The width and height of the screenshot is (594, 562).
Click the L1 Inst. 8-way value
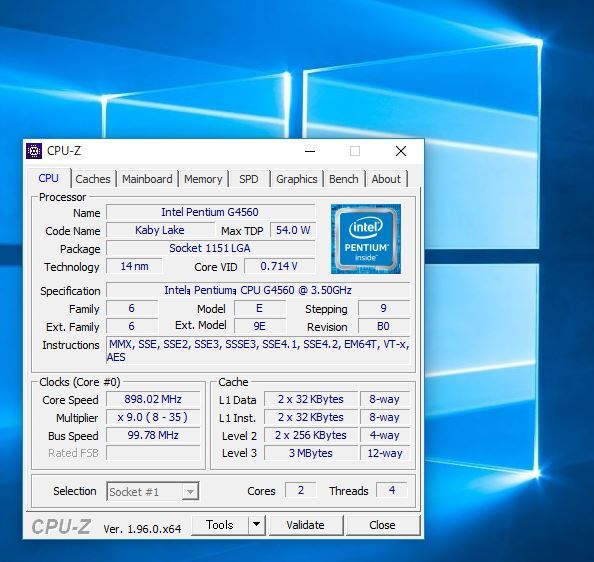385,417
